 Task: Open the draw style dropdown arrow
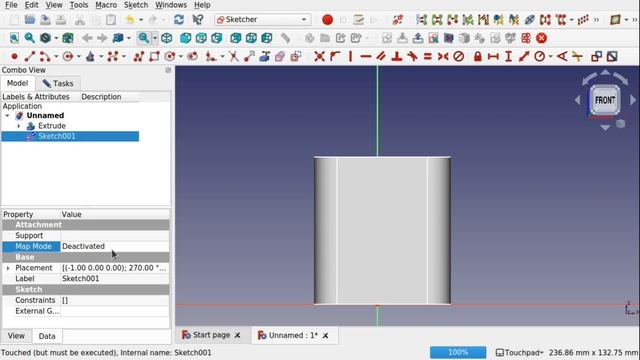pos(56,38)
